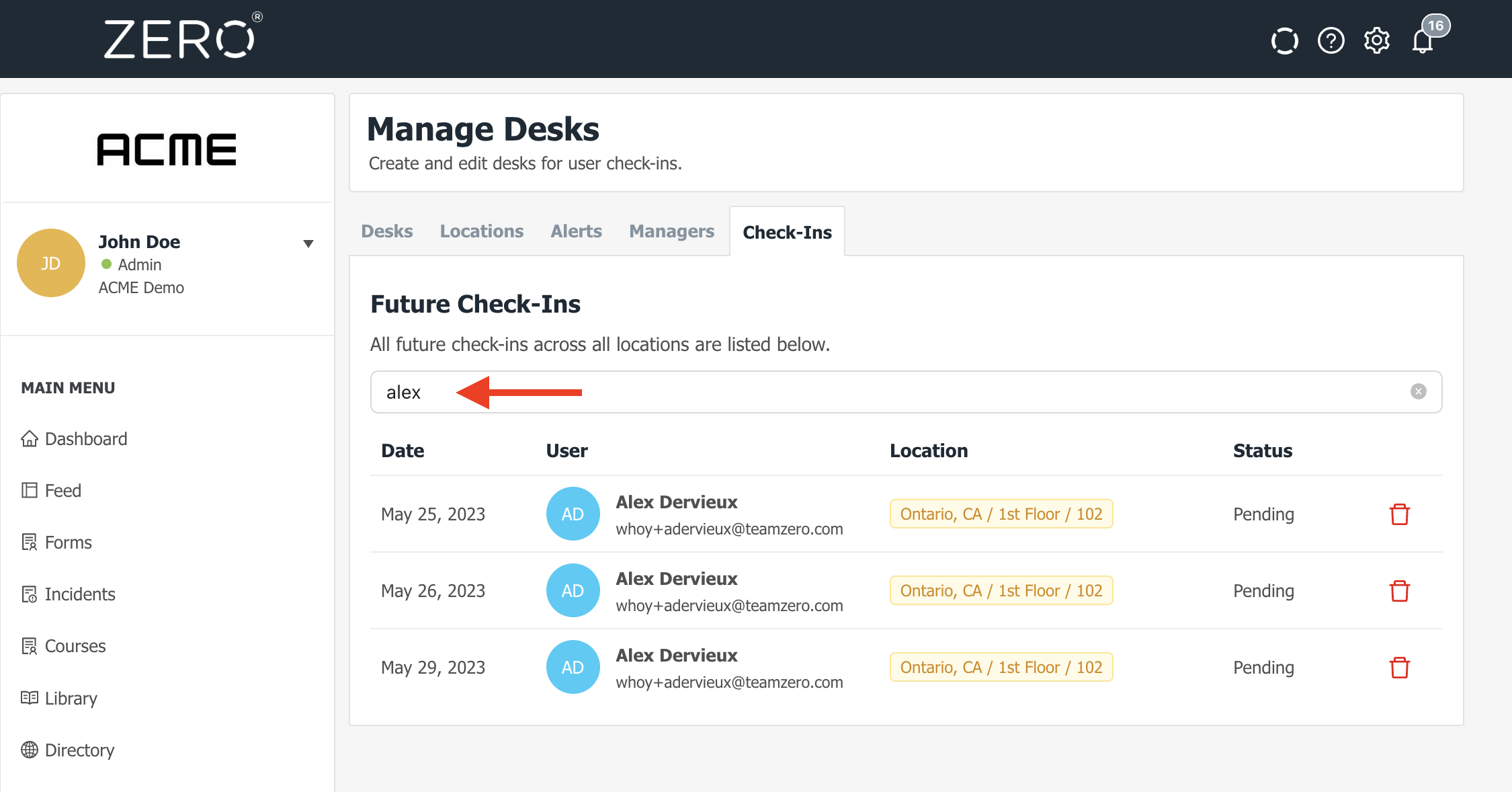Open the notifications bell icon
Screen dimensions: 1512x792
pos(1423,41)
